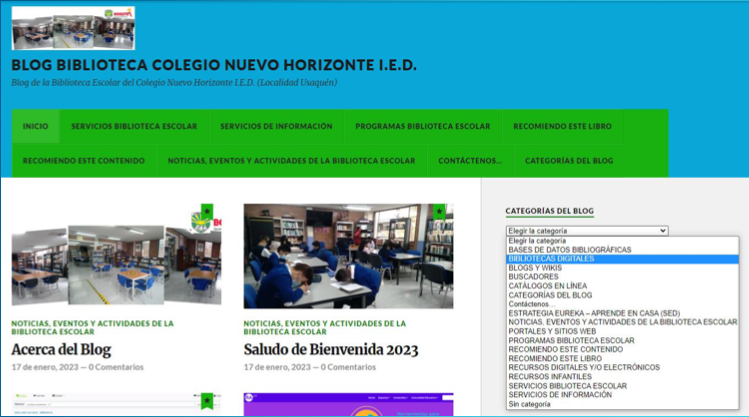Select PROGRAMAS BIBLIOTECA ESCOLAR in dropdown list
The height and width of the screenshot is (417, 749).
pos(622,341)
